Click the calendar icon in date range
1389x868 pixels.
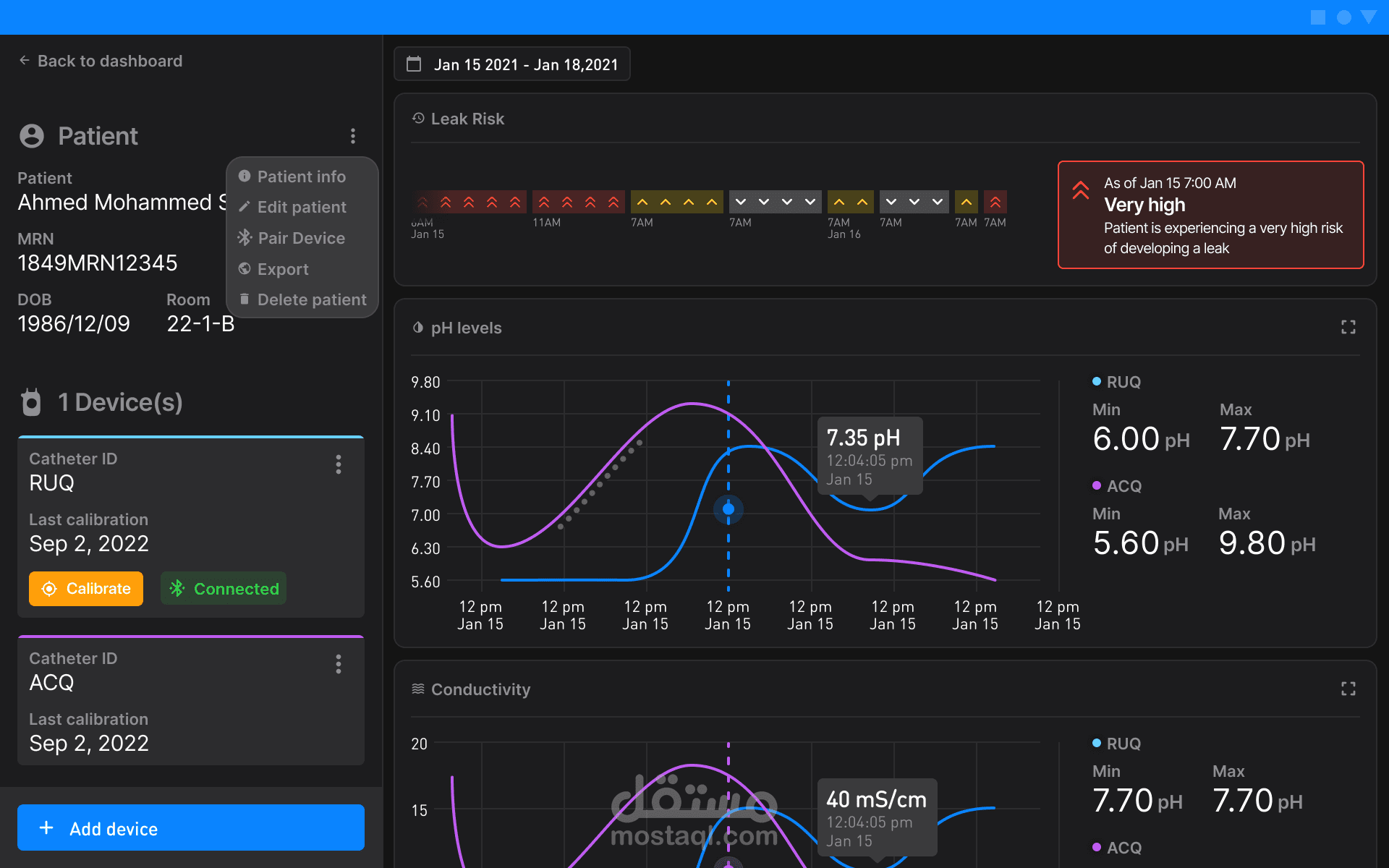click(x=414, y=64)
